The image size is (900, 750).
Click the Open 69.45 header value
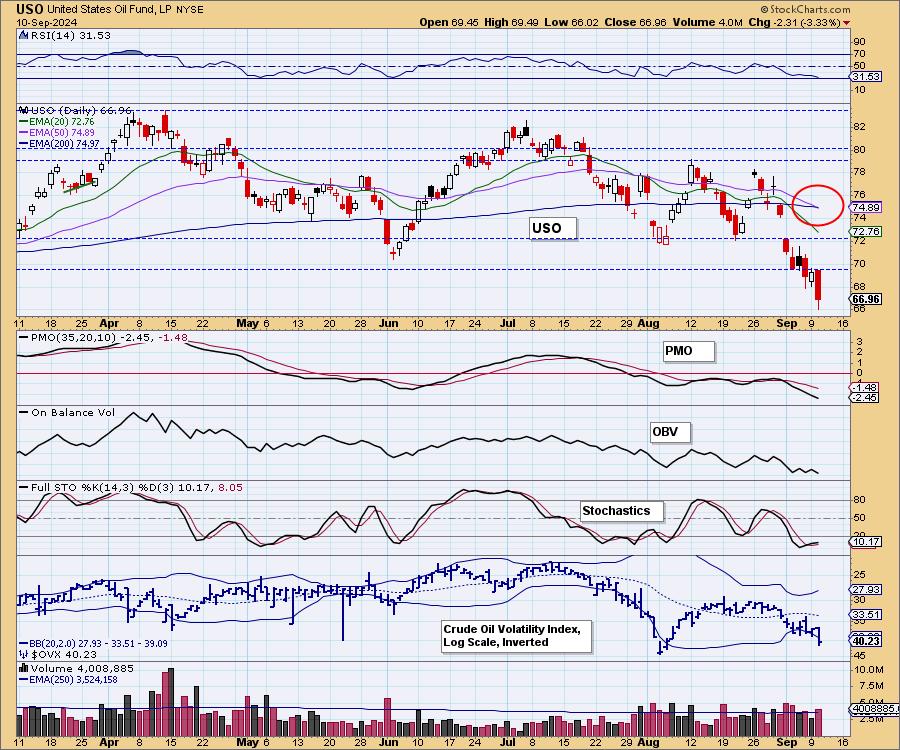[x=448, y=22]
